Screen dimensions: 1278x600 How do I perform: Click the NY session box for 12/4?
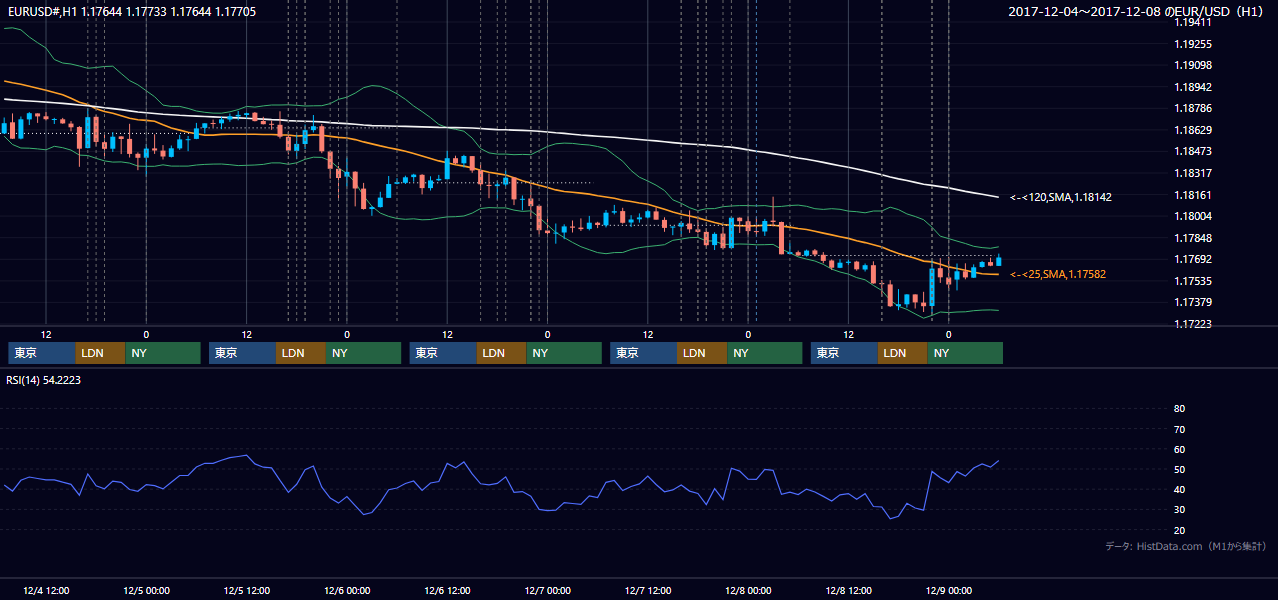(162, 353)
